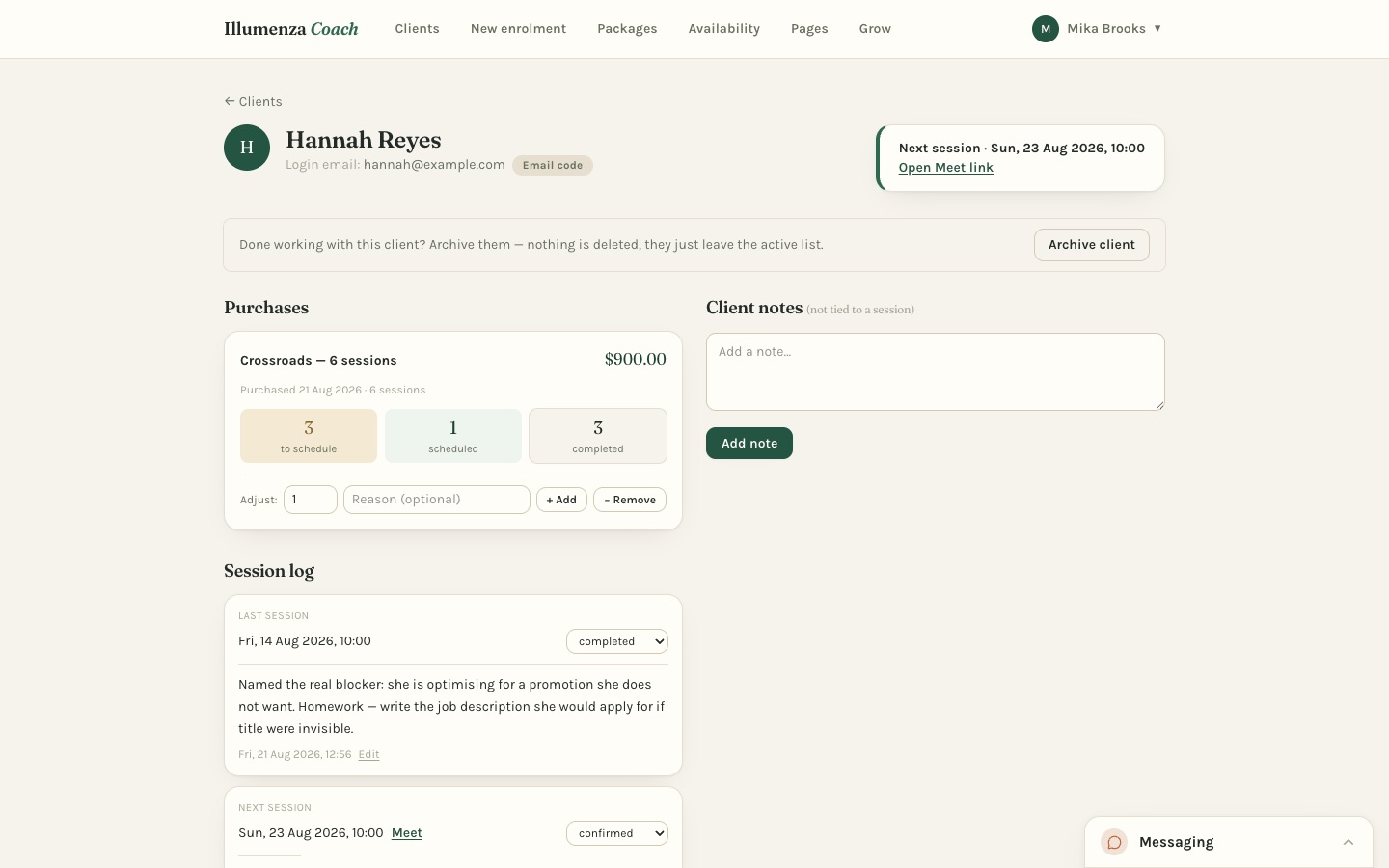Image resolution: width=1389 pixels, height=868 pixels.
Task: Open the Packages nav item
Action: (627, 29)
